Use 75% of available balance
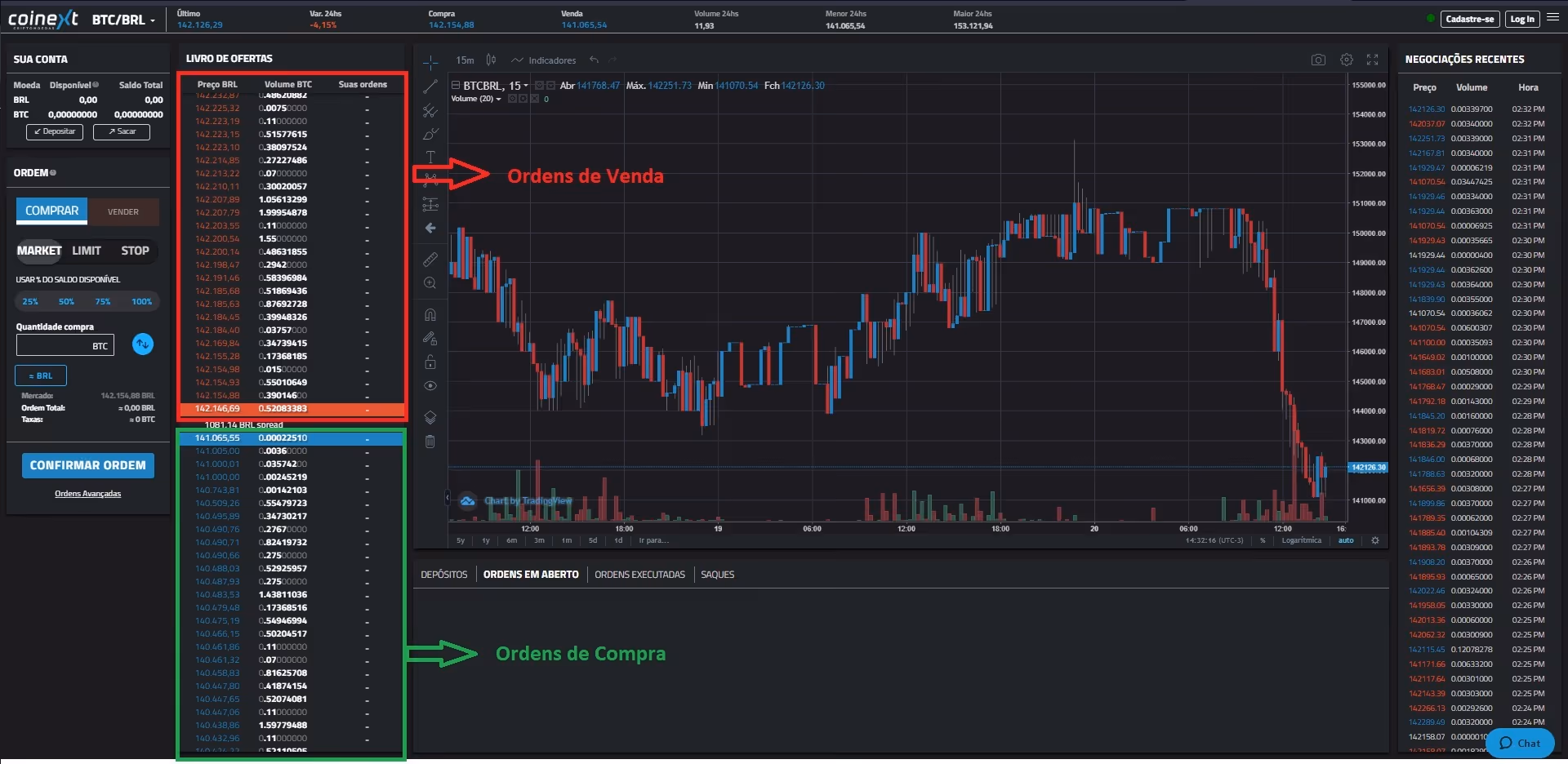Image resolution: width=1568 pixels, height=764 pixels. pos(103,301)
